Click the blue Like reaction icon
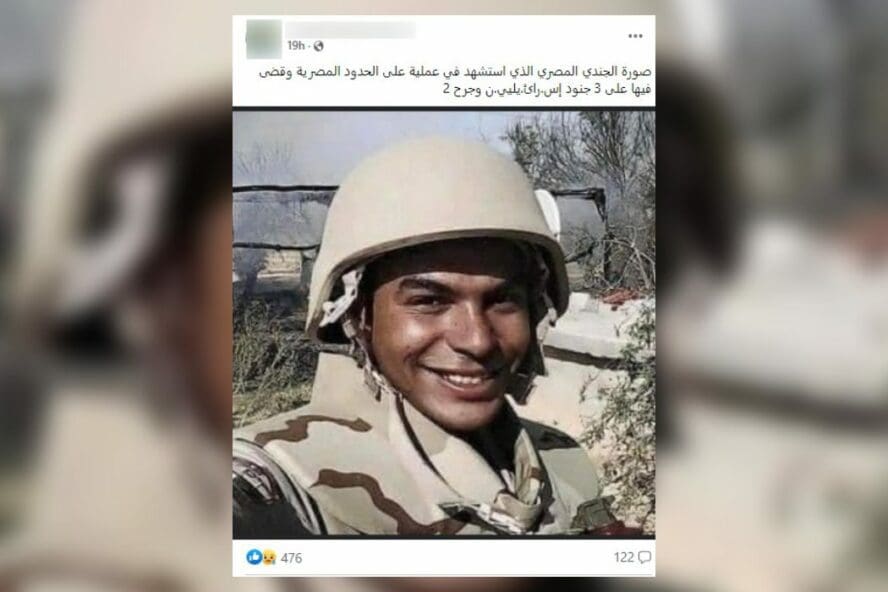This screenshot has width=888, height=592. coord(254,557)
